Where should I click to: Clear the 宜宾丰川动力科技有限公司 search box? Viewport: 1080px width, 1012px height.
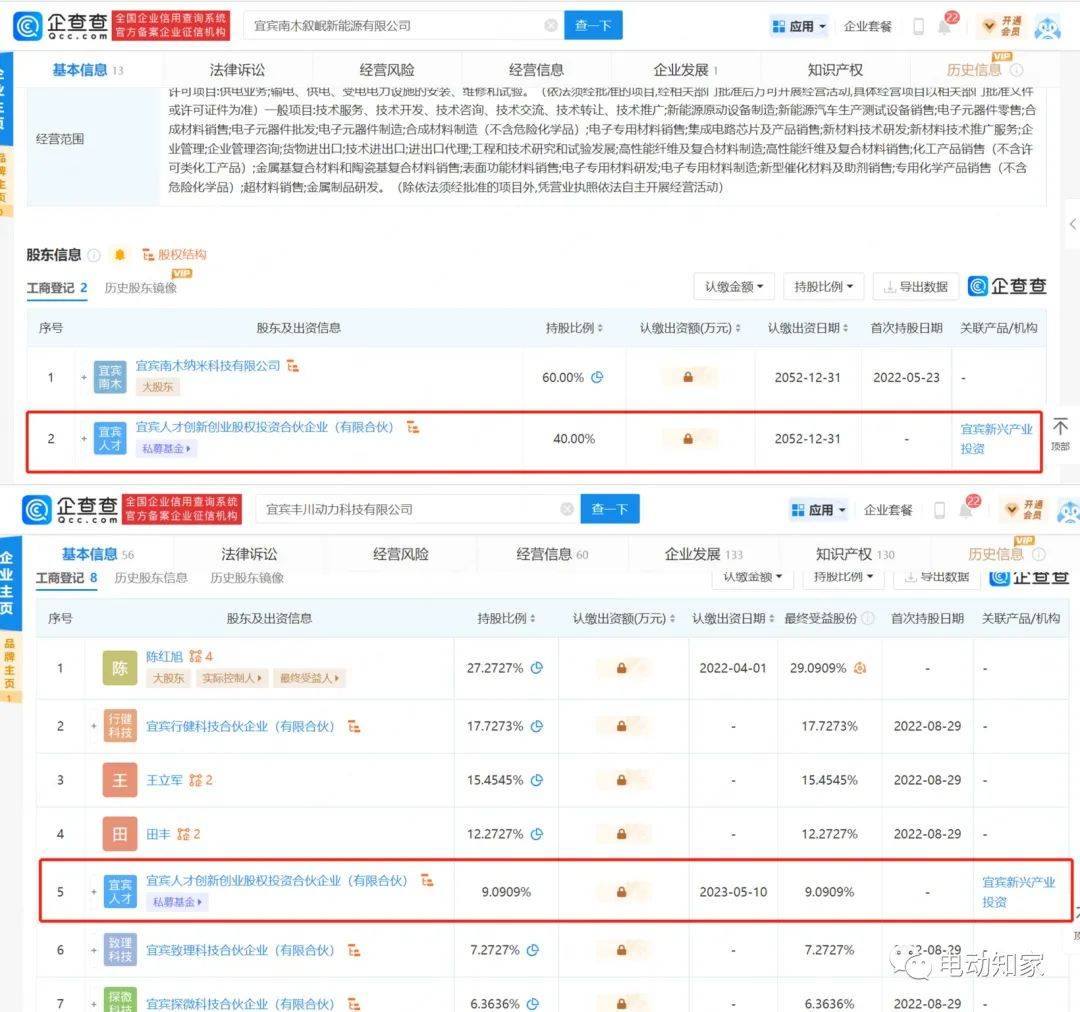pyautogui.click(x=567, y=509)
